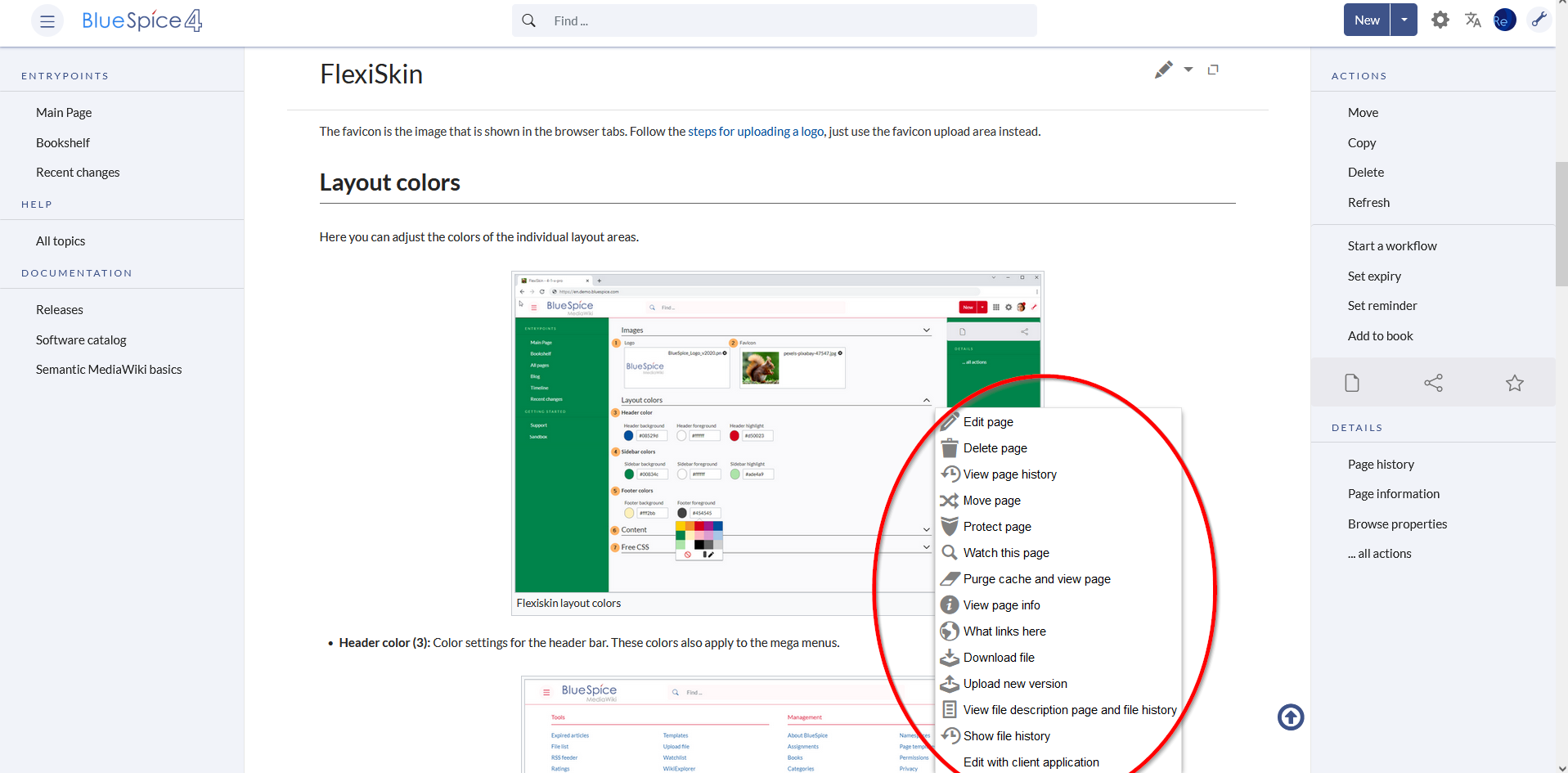The height and width of the screenshot is (773, 1568).
Task: Enter full screen mode icon
Action: click(1213, 70)
